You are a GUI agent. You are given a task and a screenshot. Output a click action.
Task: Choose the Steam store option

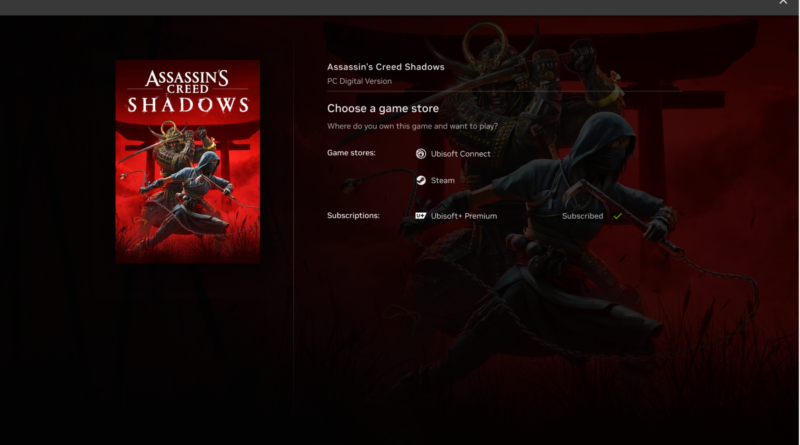coord(442,181)
